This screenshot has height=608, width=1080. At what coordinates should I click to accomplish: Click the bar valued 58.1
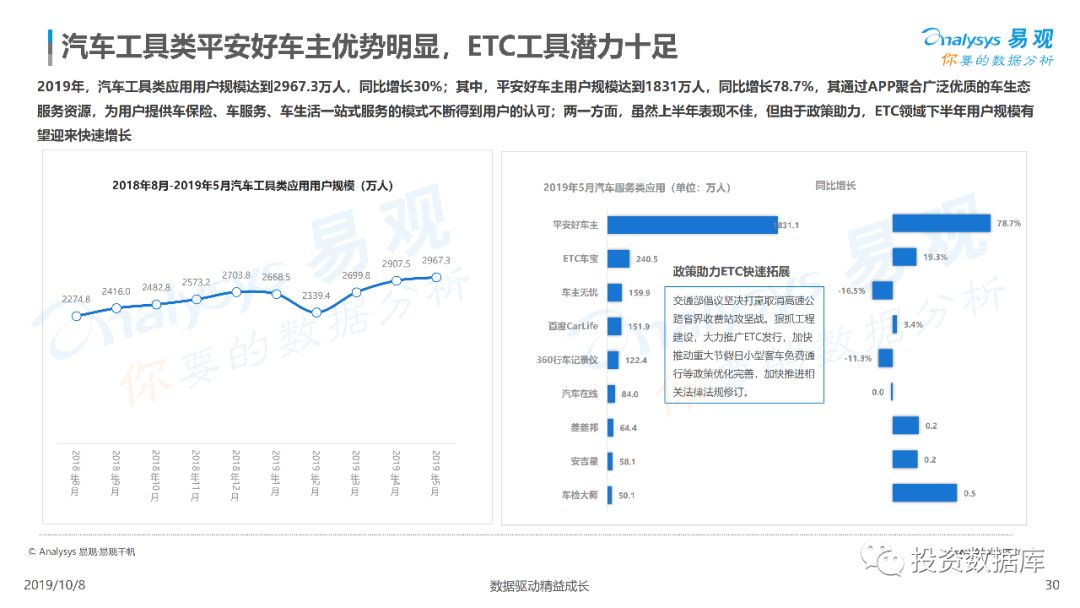coord(610,461)
